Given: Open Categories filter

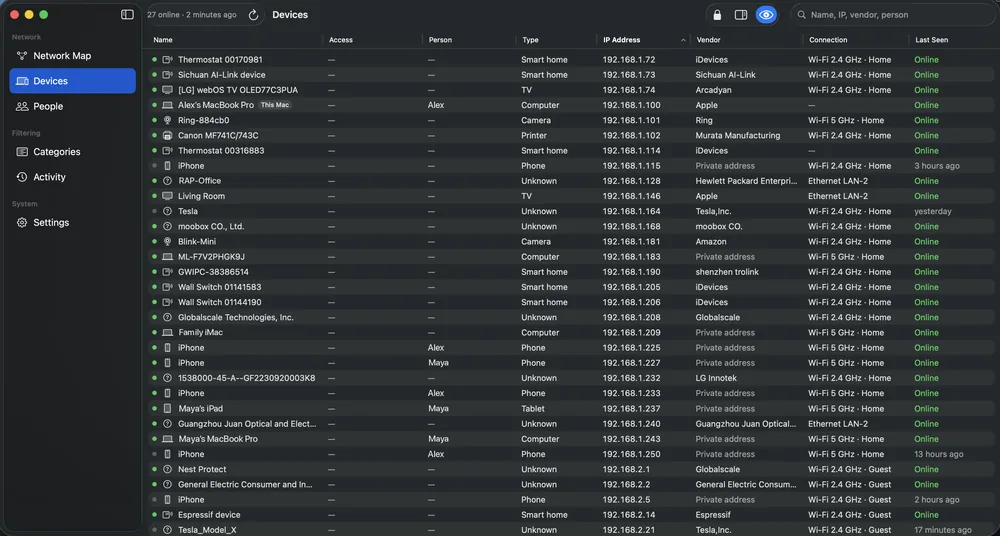Looking at the screenshot, I should pyautogui.click(x=72, y=152).
